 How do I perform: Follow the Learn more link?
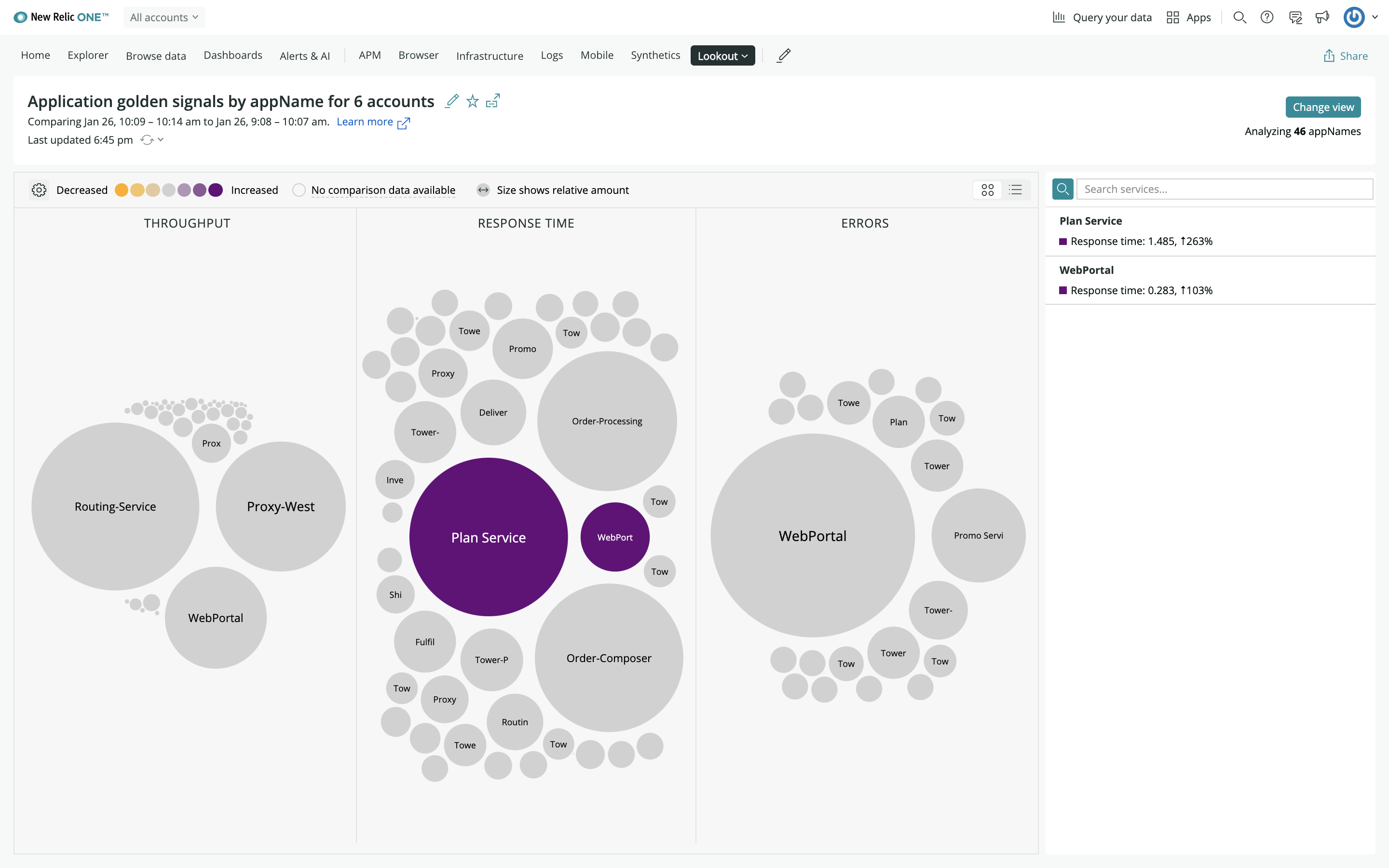click(365, 122)
